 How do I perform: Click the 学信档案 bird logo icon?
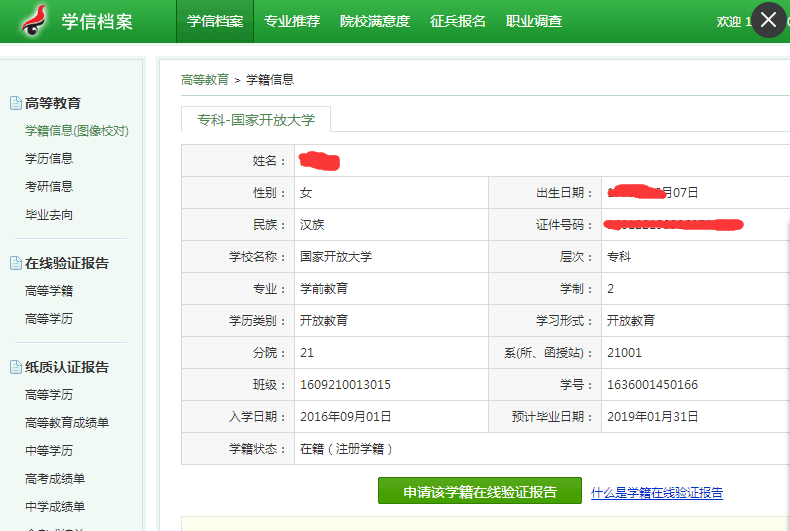[x=33, y=21]
